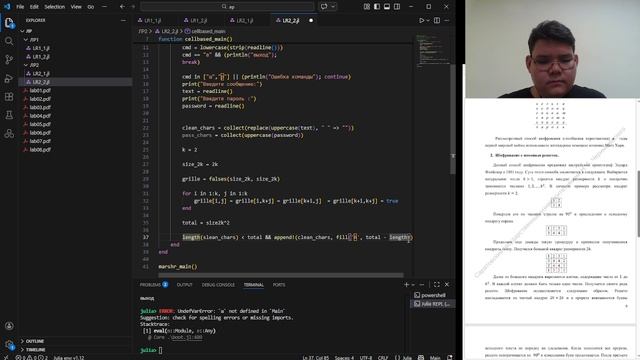Toggle the bottom panel visibility
The height and width of the screenshot is (360, 640).
point(387,7)
